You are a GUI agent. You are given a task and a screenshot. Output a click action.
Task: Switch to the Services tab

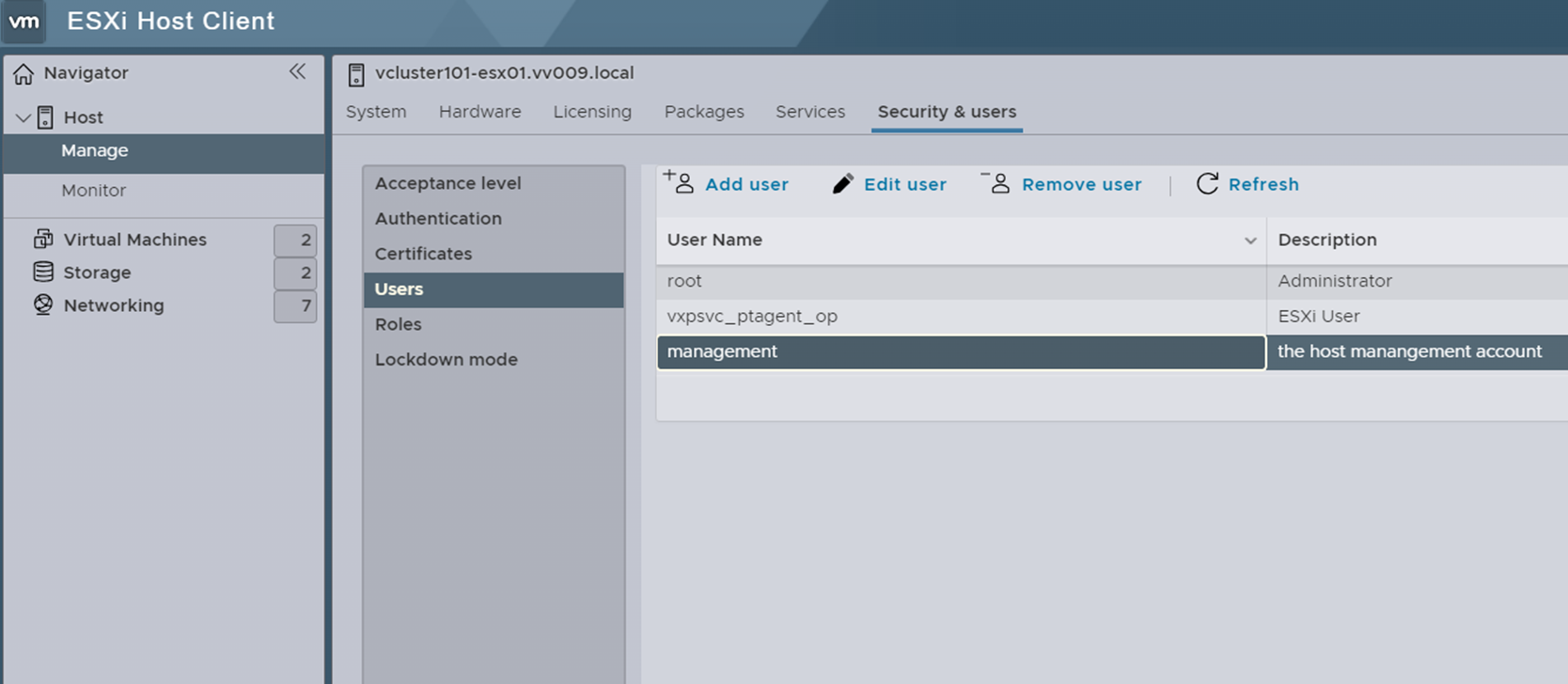pyautogui.click(x=810, y=112)
